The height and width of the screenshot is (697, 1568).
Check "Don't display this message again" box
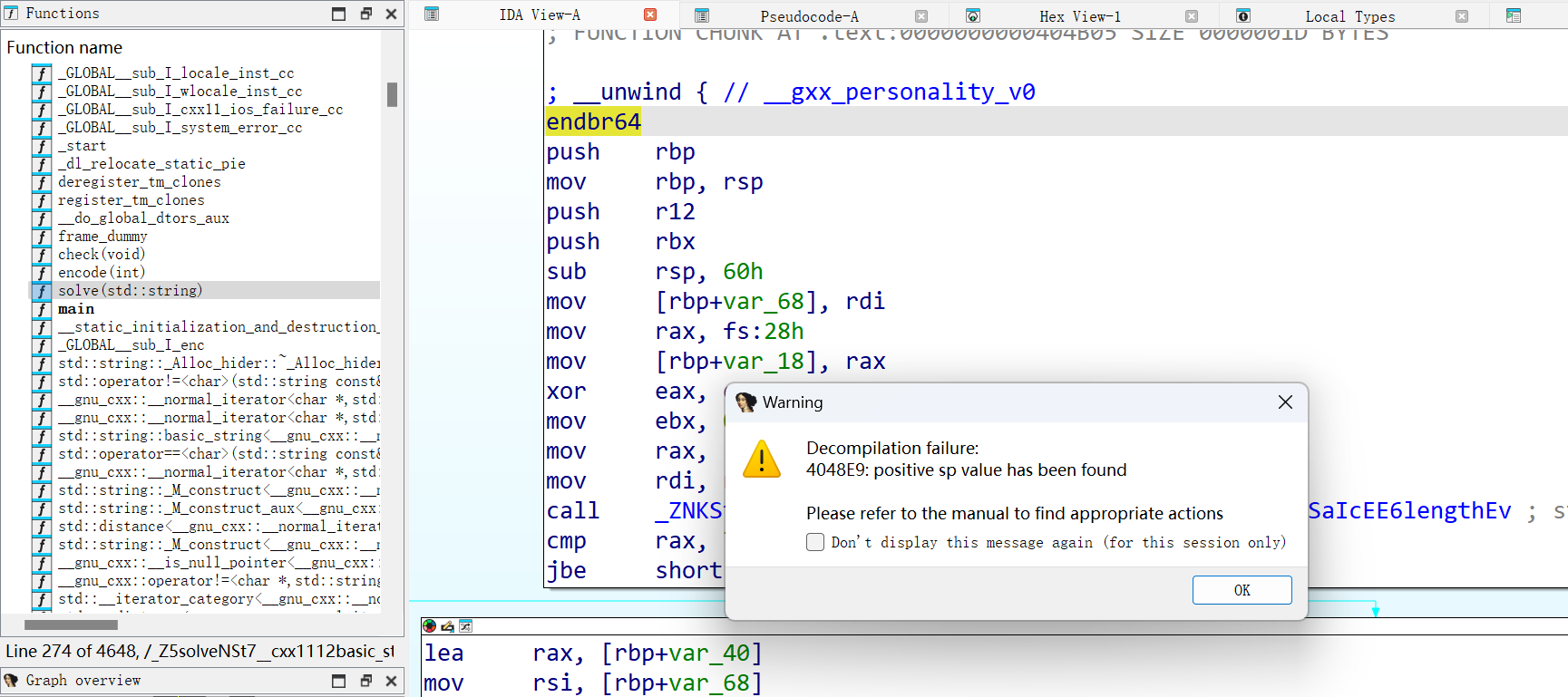point(815,542)
